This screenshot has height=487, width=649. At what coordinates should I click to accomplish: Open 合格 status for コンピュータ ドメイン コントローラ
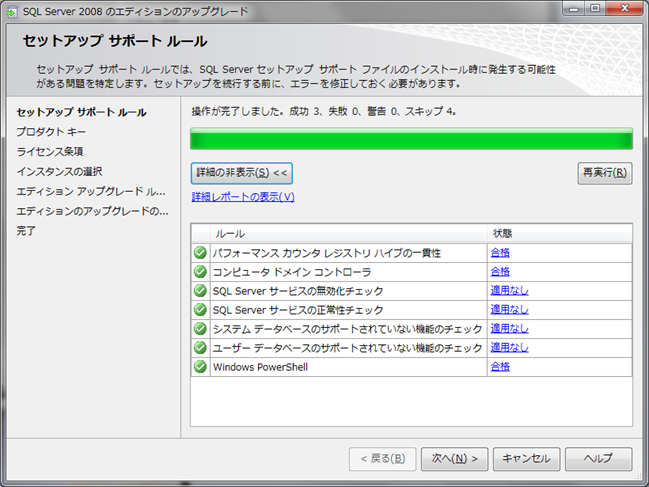(500, 271)
